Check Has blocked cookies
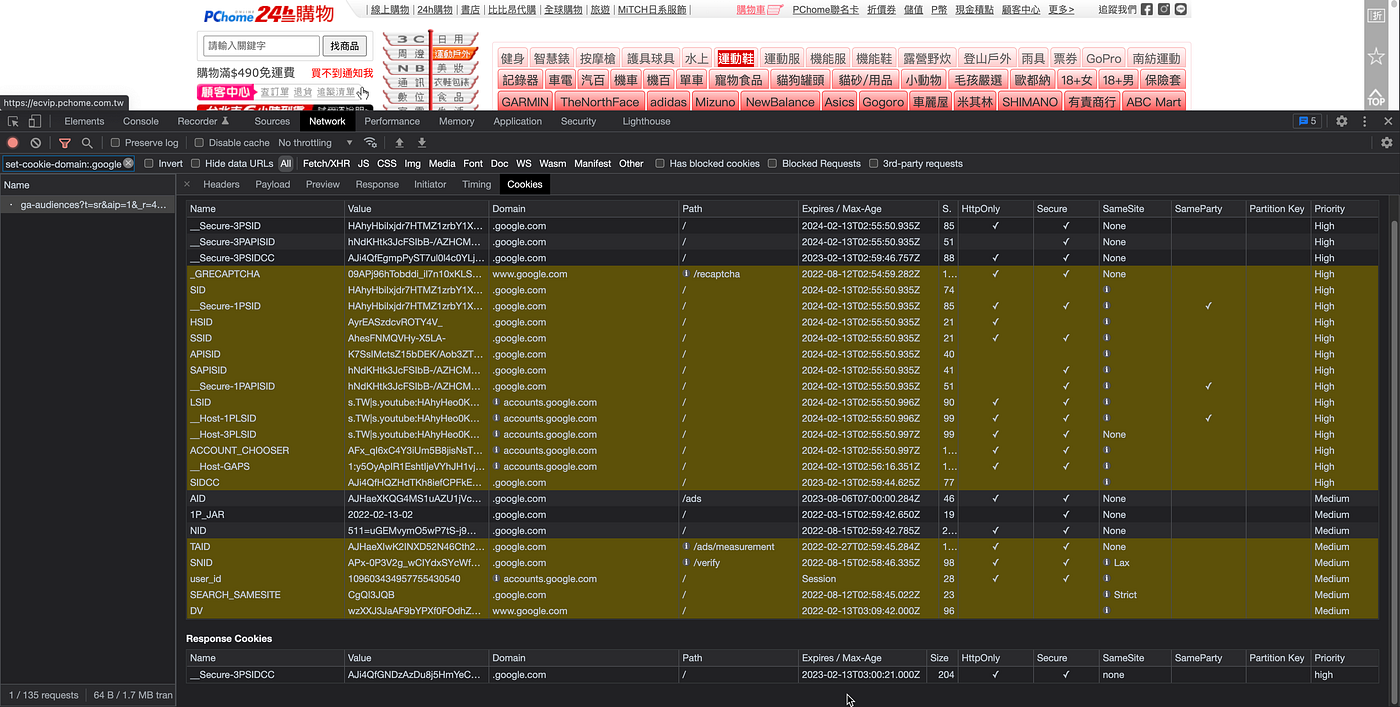 point(660,163)
